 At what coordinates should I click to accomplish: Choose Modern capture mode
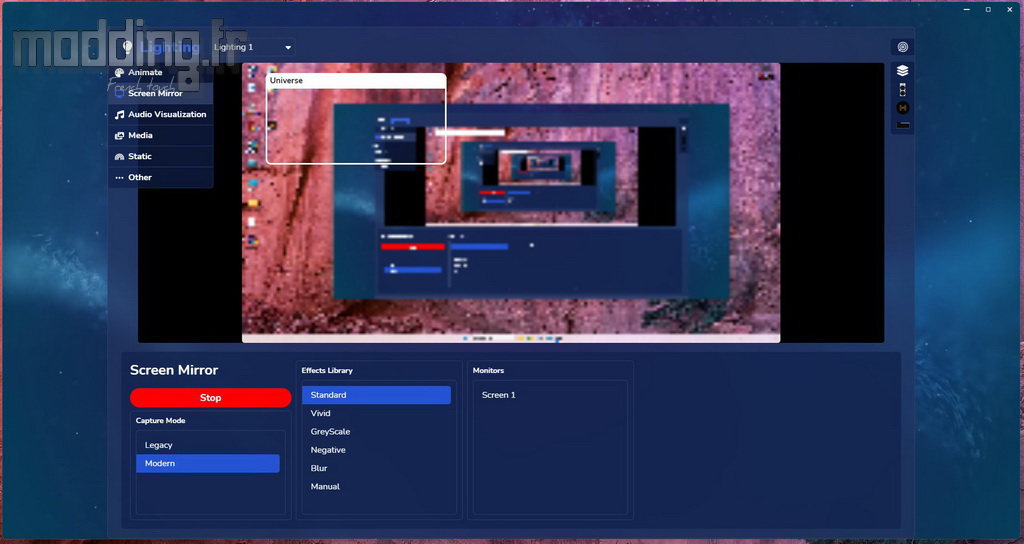[x=208, y=463]
